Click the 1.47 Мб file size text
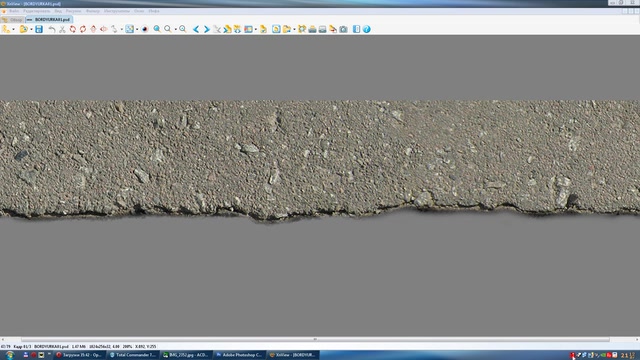Image resolution: width=640 pixels, height=360 pixels. tap(79, 347)
